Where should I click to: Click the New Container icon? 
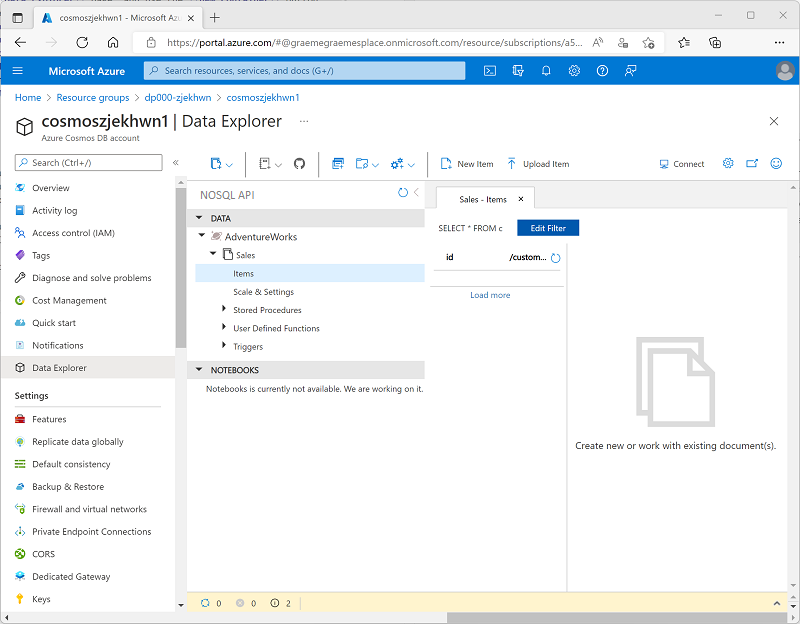pyautogui.click(x=338, y=164)
